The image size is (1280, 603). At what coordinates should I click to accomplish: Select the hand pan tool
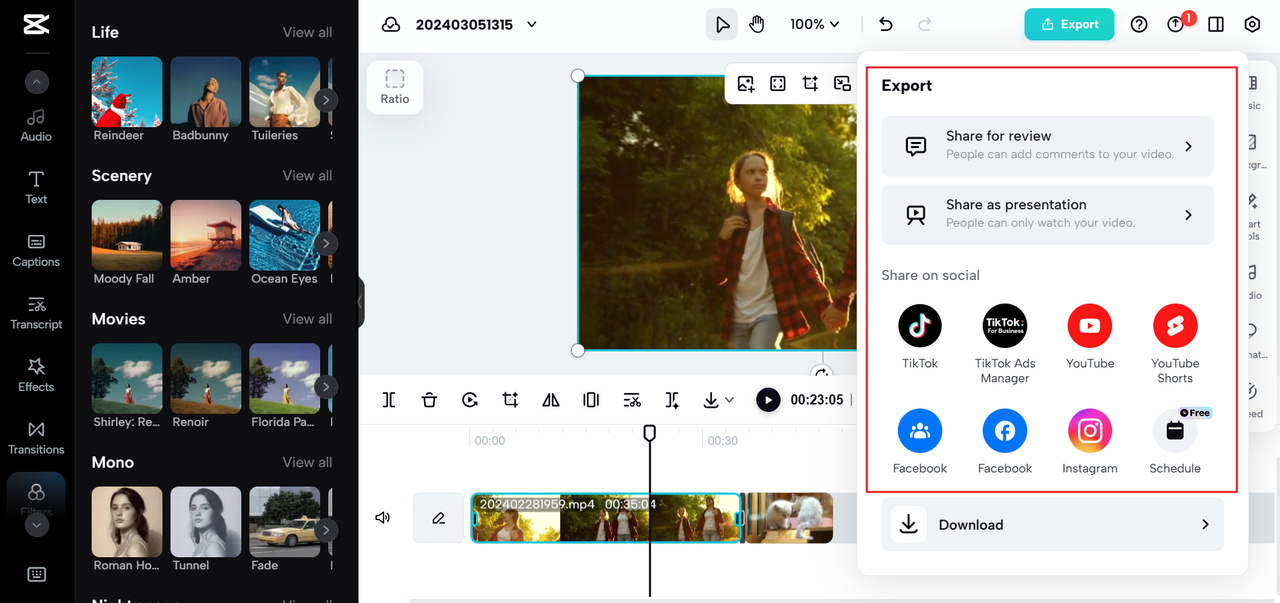[757, 24]
